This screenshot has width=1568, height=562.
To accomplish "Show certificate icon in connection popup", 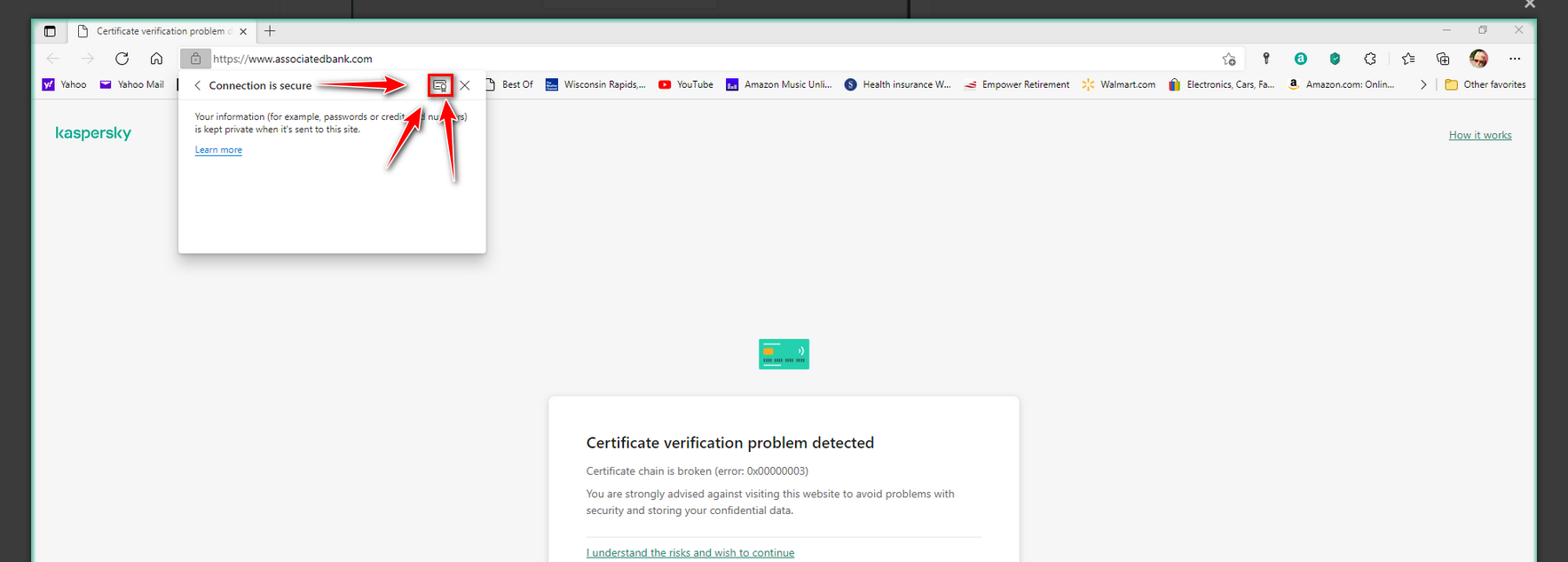I will point(440,85).
